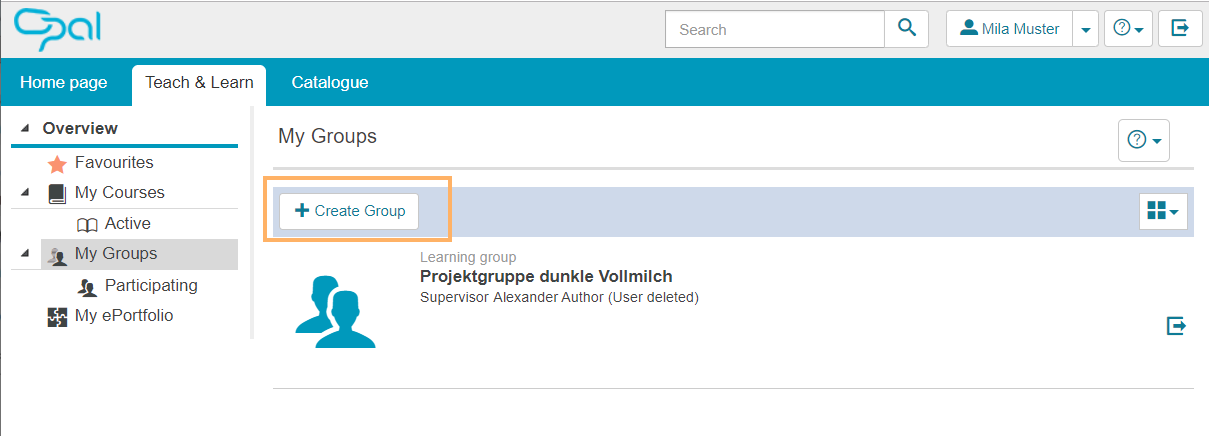This screenshot has height=436, width=1209.
Task: Open Mila Muster profile
Action: pos(1009,29)
